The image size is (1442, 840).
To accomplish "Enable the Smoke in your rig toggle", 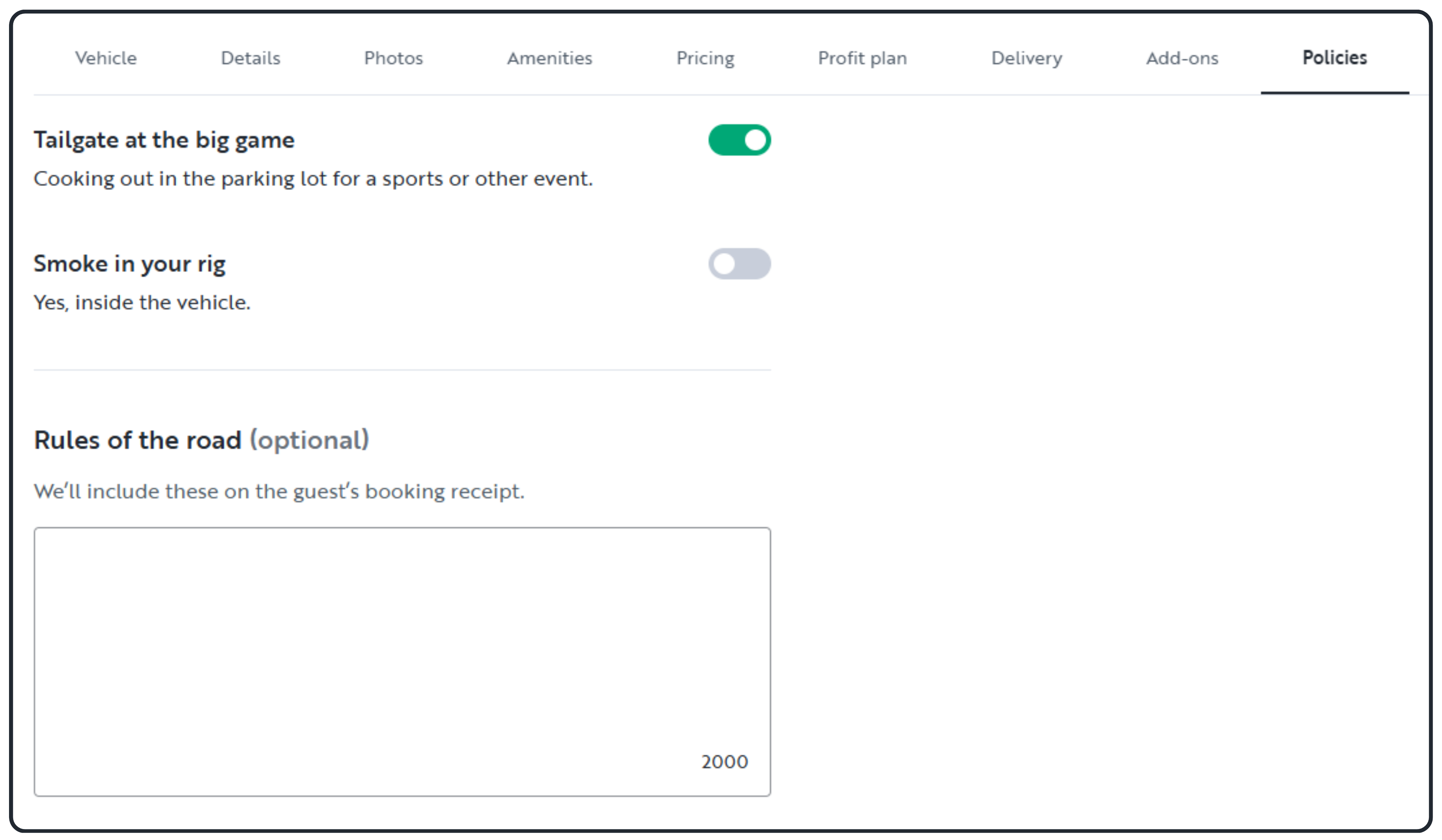I will [x=739, y=263].
